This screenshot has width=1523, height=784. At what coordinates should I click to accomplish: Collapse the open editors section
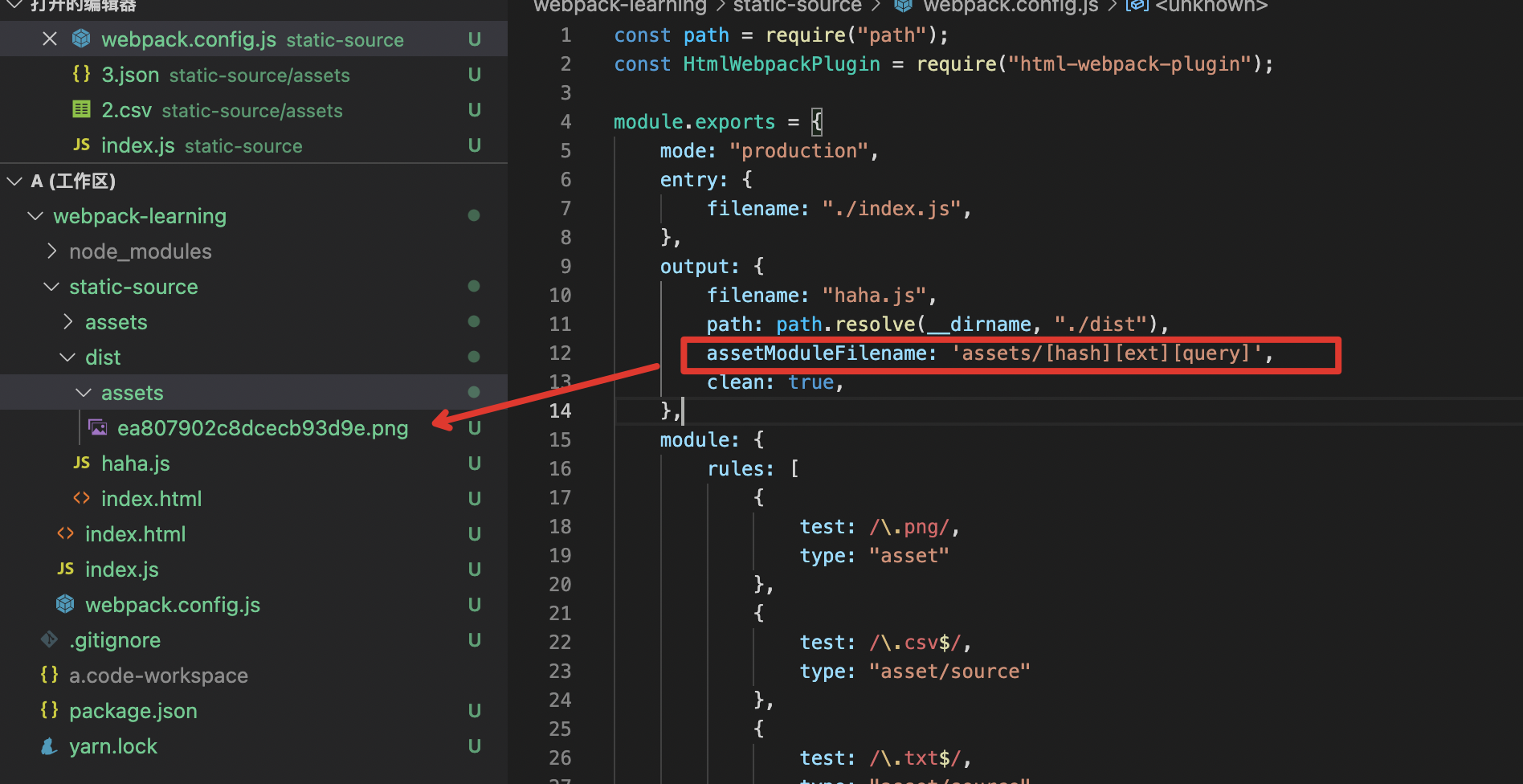14,5
